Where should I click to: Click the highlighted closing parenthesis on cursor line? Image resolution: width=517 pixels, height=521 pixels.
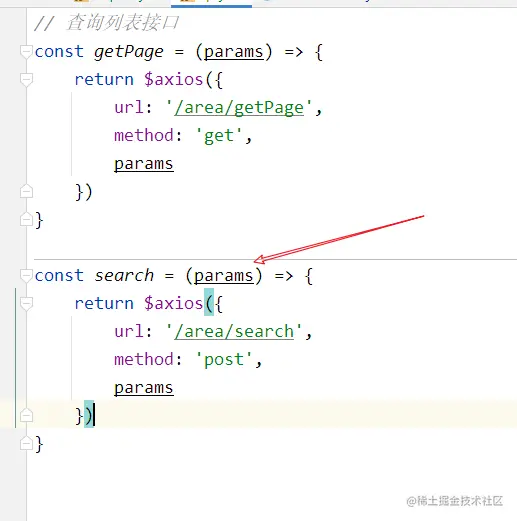[x=89, y=414]
